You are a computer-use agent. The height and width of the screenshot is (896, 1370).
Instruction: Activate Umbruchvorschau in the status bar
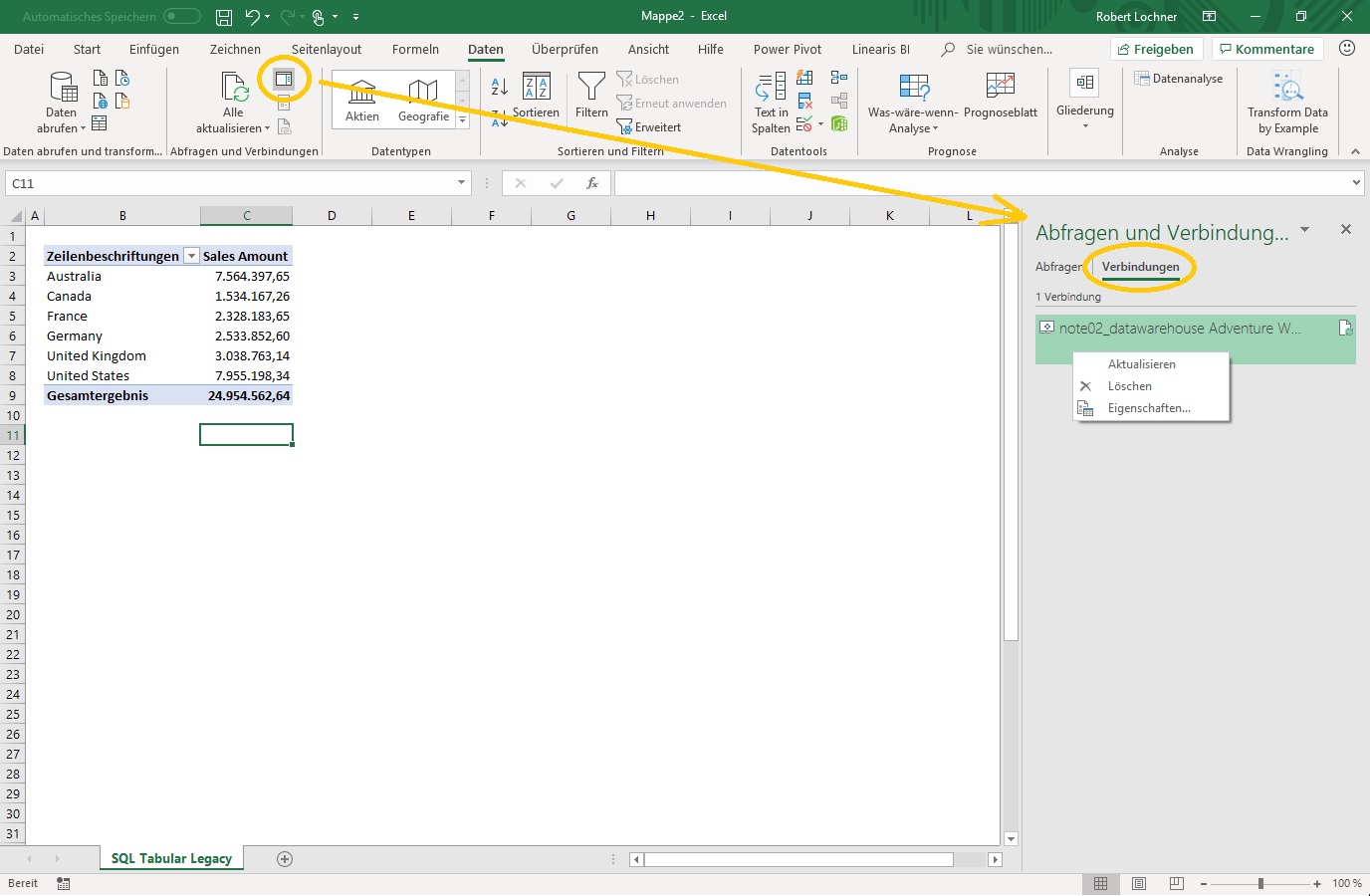click(1177, 883)
